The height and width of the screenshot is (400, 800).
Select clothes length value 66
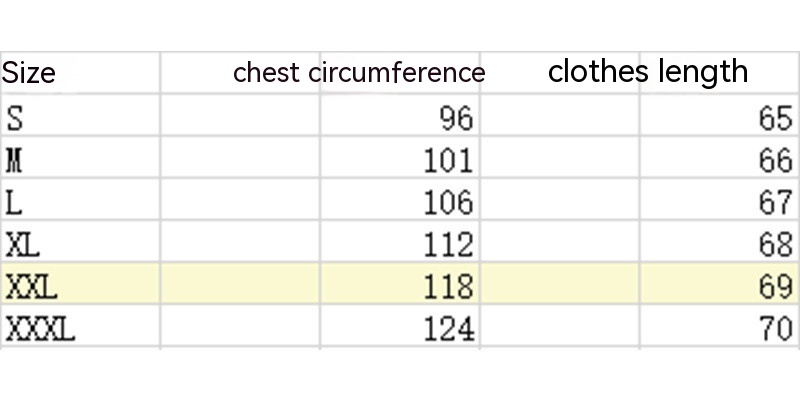(775, 160)
